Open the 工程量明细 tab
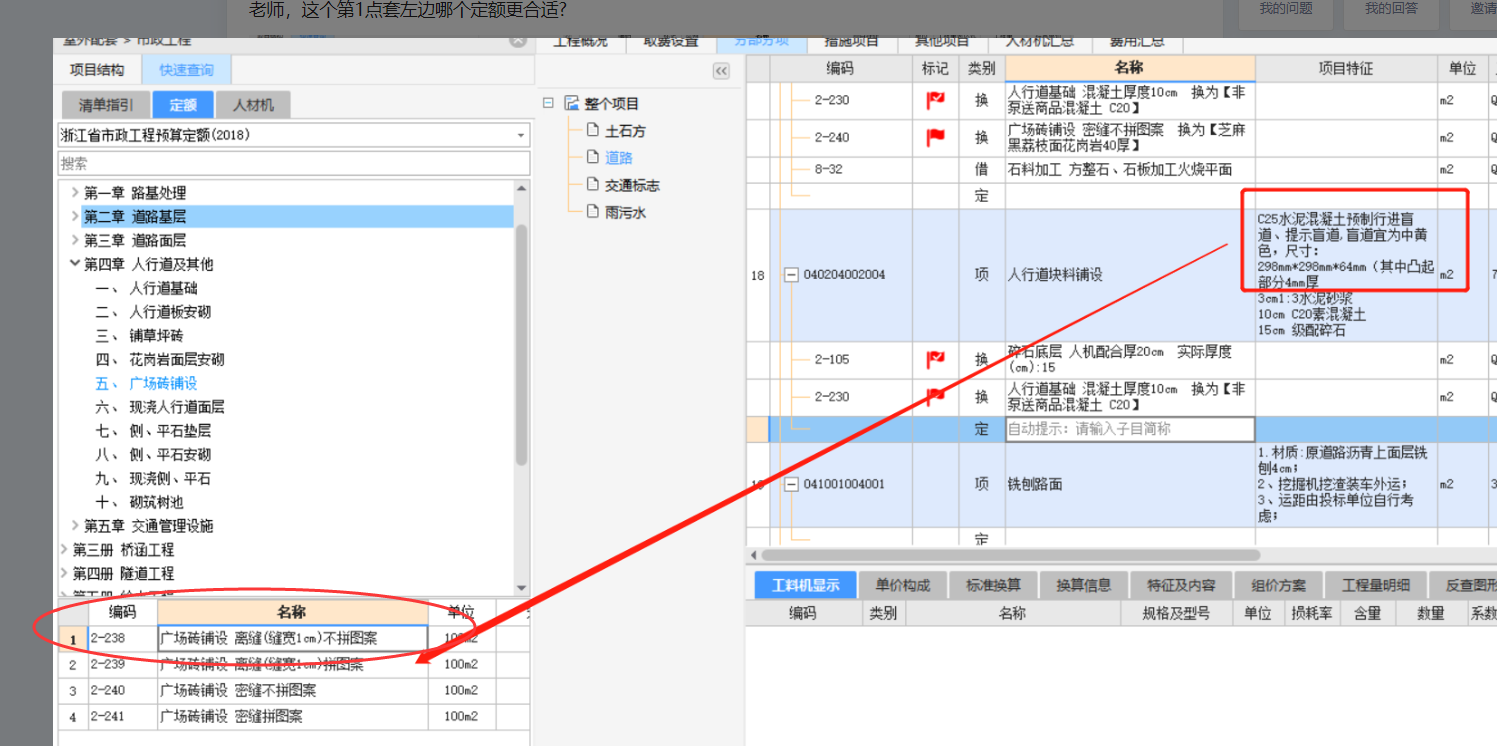Image resolution: width=1497 pixels, height=746 pixels. coord(1375,585)
